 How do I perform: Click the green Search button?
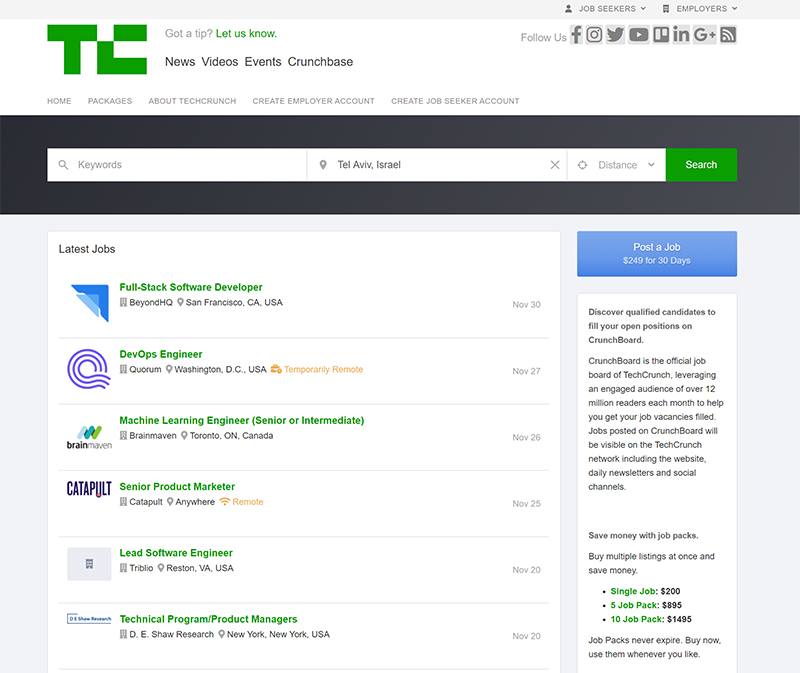point(702,165)
